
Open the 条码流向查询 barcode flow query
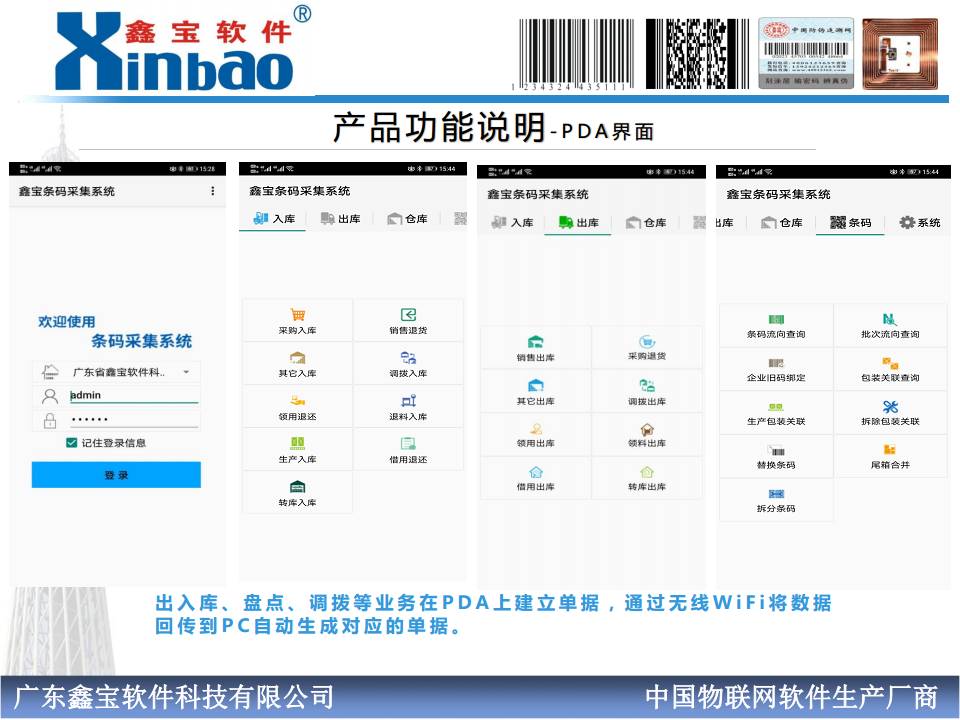coord(776,326)
